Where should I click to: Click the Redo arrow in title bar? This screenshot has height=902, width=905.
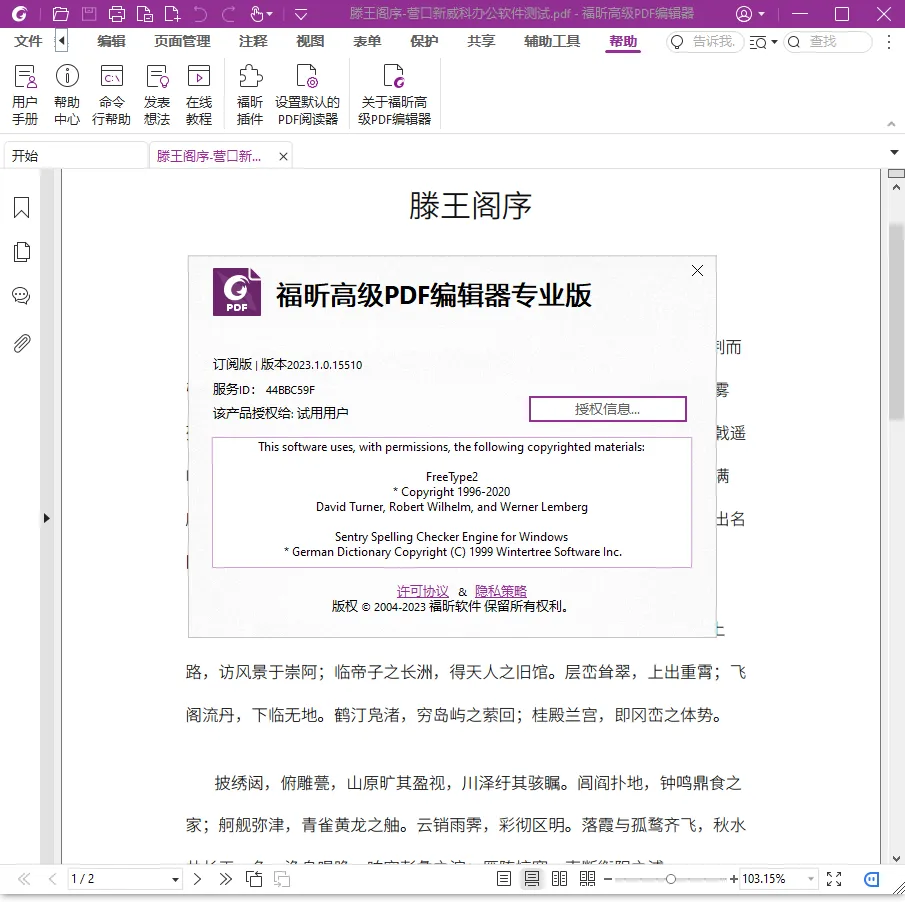[229, 14]
